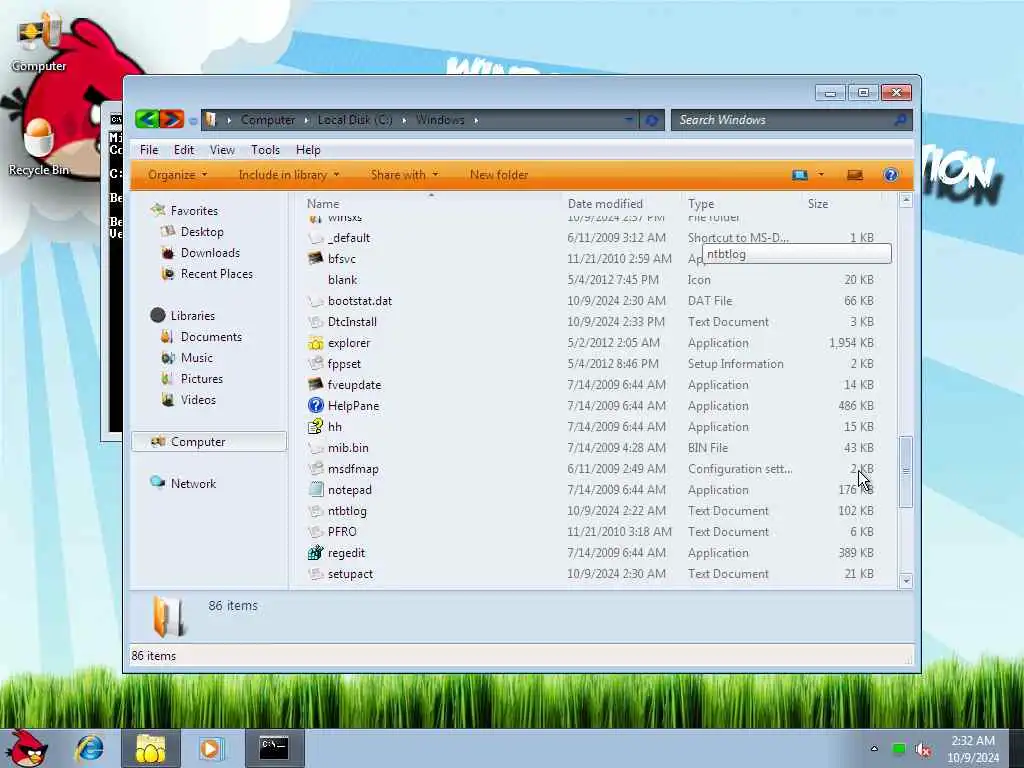1024x768 pixels.
Task: Open the File menu
Action: coord(149,150)
